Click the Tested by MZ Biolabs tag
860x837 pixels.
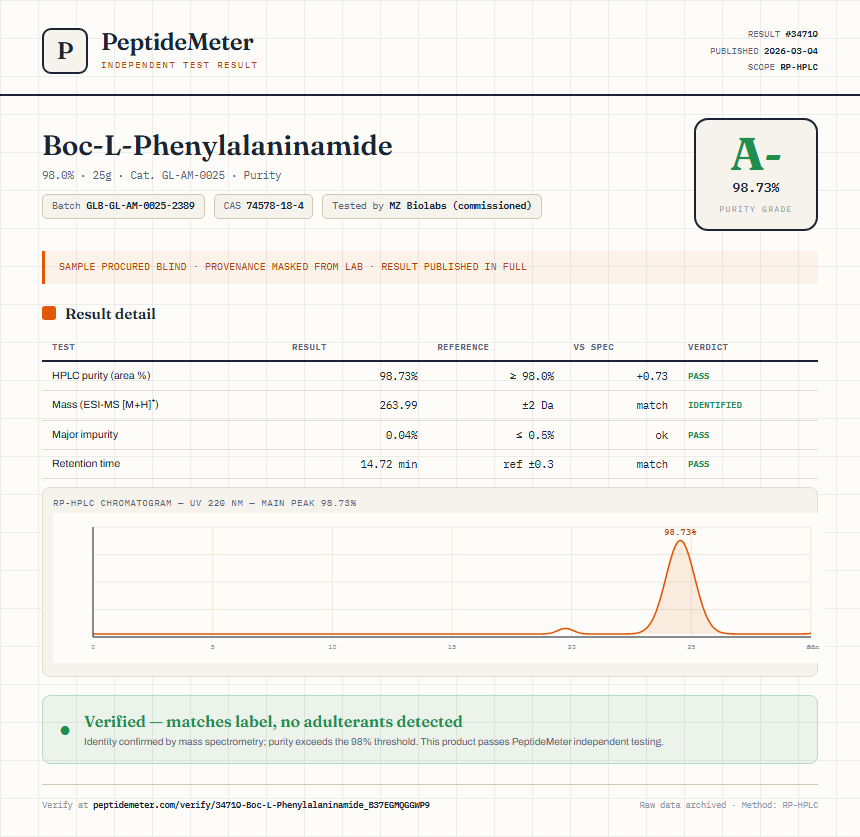pos(432,206)
